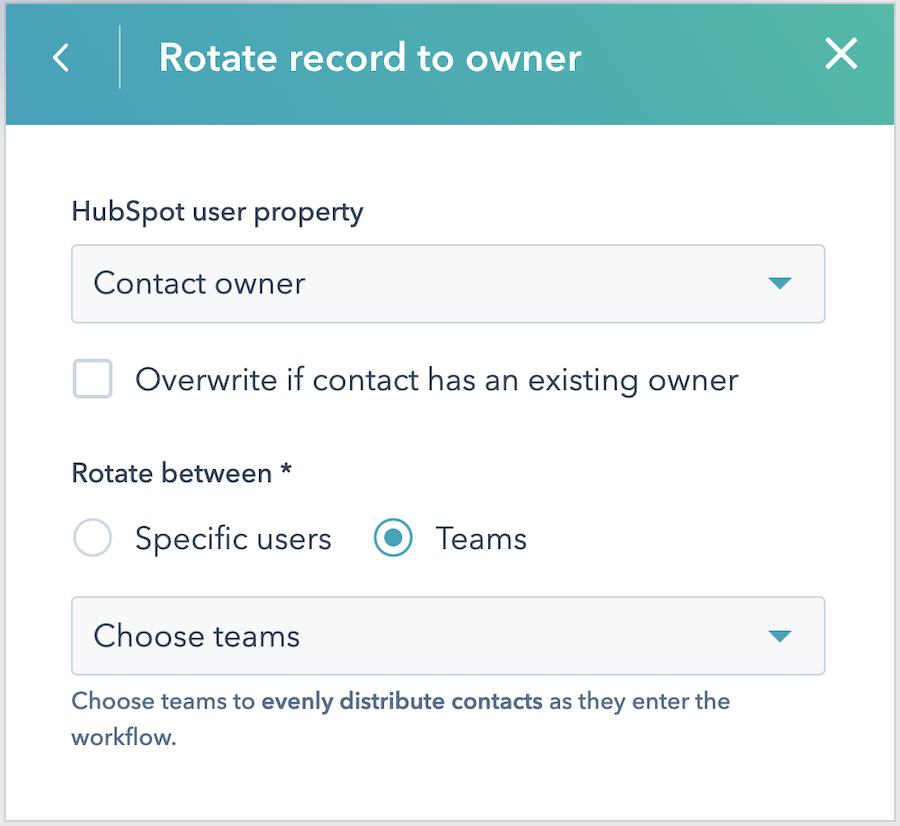Viewport: 900px width, 826px height.
Task: Click the vertical divider next to back arrow
Action: point(119,57)
